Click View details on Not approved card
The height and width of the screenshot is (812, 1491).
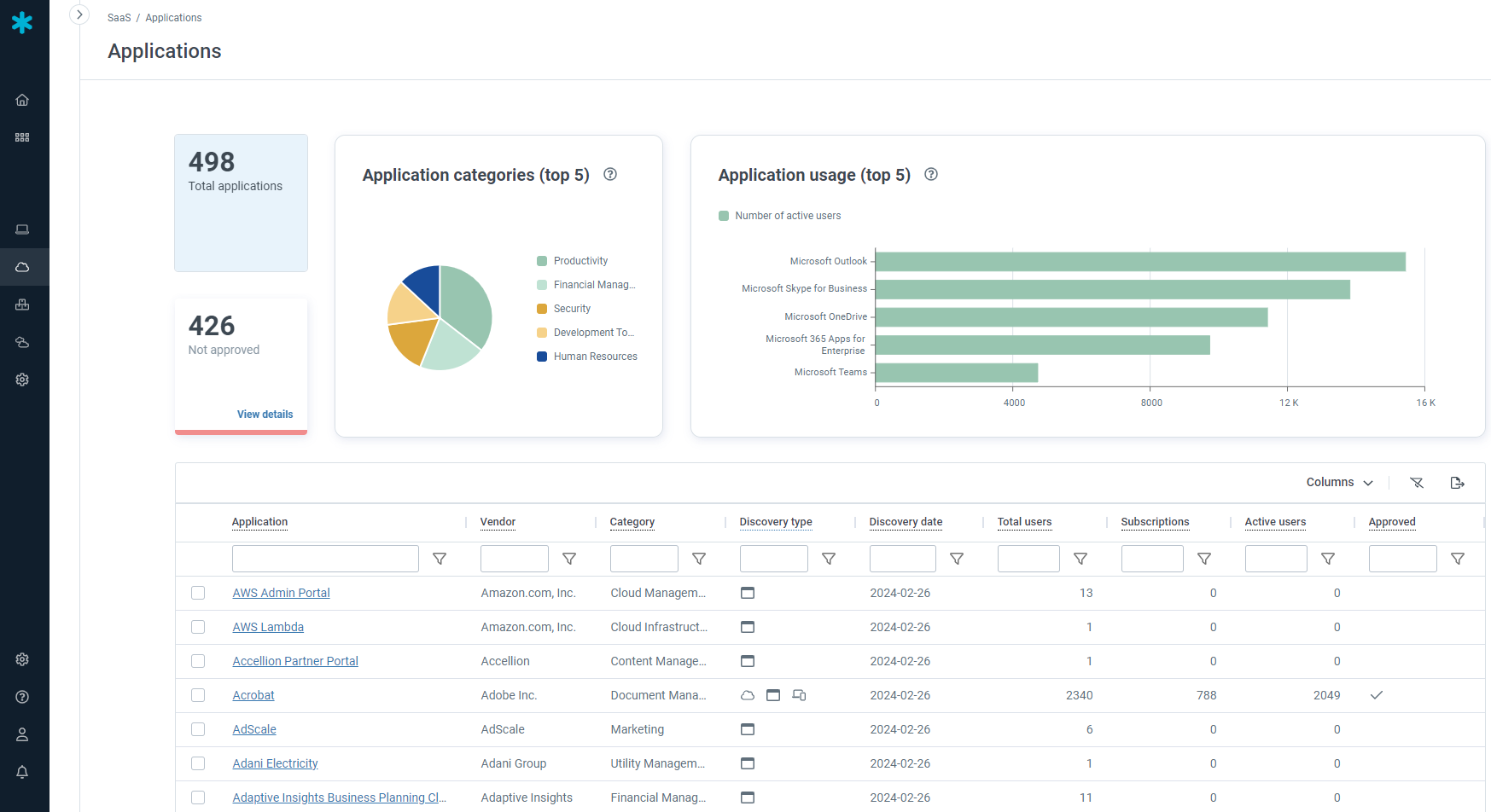(x=265, y=415)
